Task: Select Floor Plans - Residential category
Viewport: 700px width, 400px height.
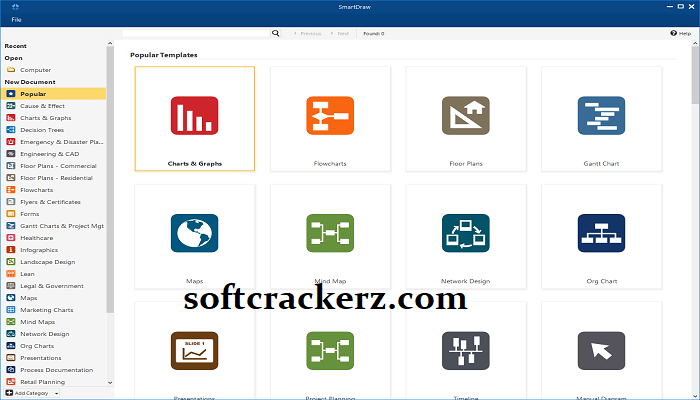Action: (x=54, y=178)
